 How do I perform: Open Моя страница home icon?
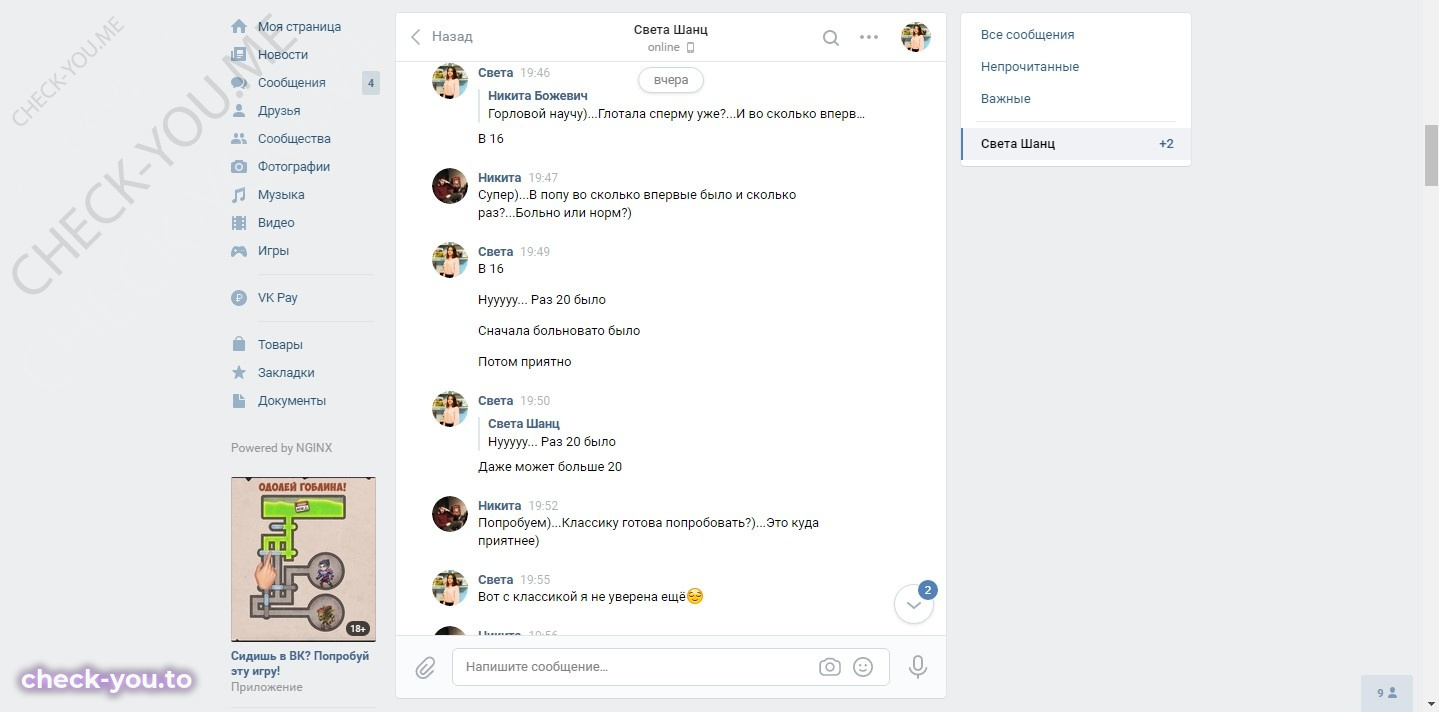tap(239, 27)
